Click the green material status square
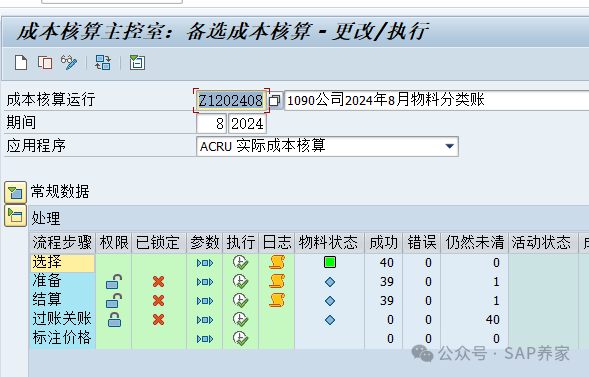The image size is (589, 377). click(330, 262)
